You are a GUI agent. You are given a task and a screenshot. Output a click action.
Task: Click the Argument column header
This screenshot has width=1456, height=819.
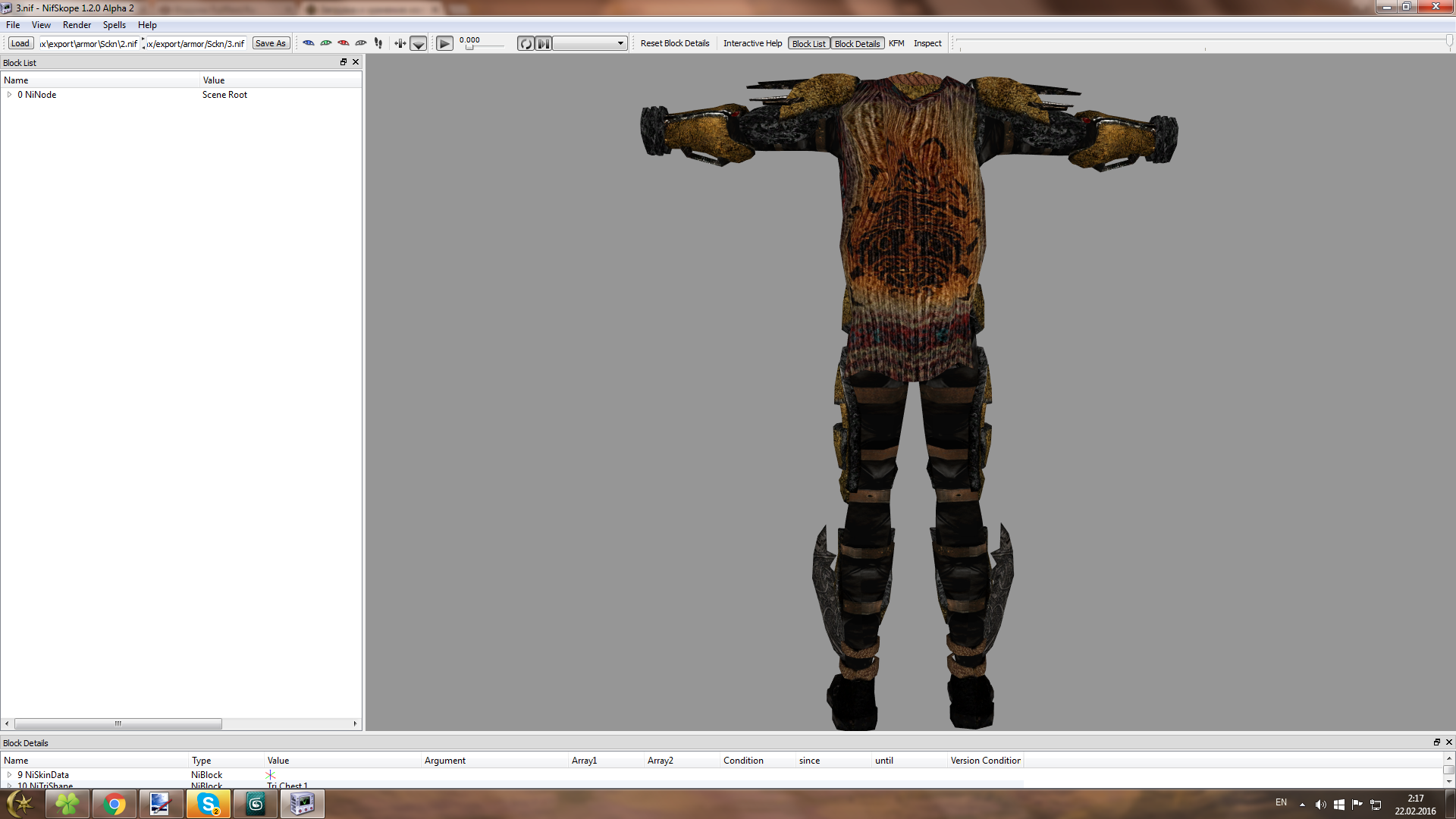(x=494, y=761)
